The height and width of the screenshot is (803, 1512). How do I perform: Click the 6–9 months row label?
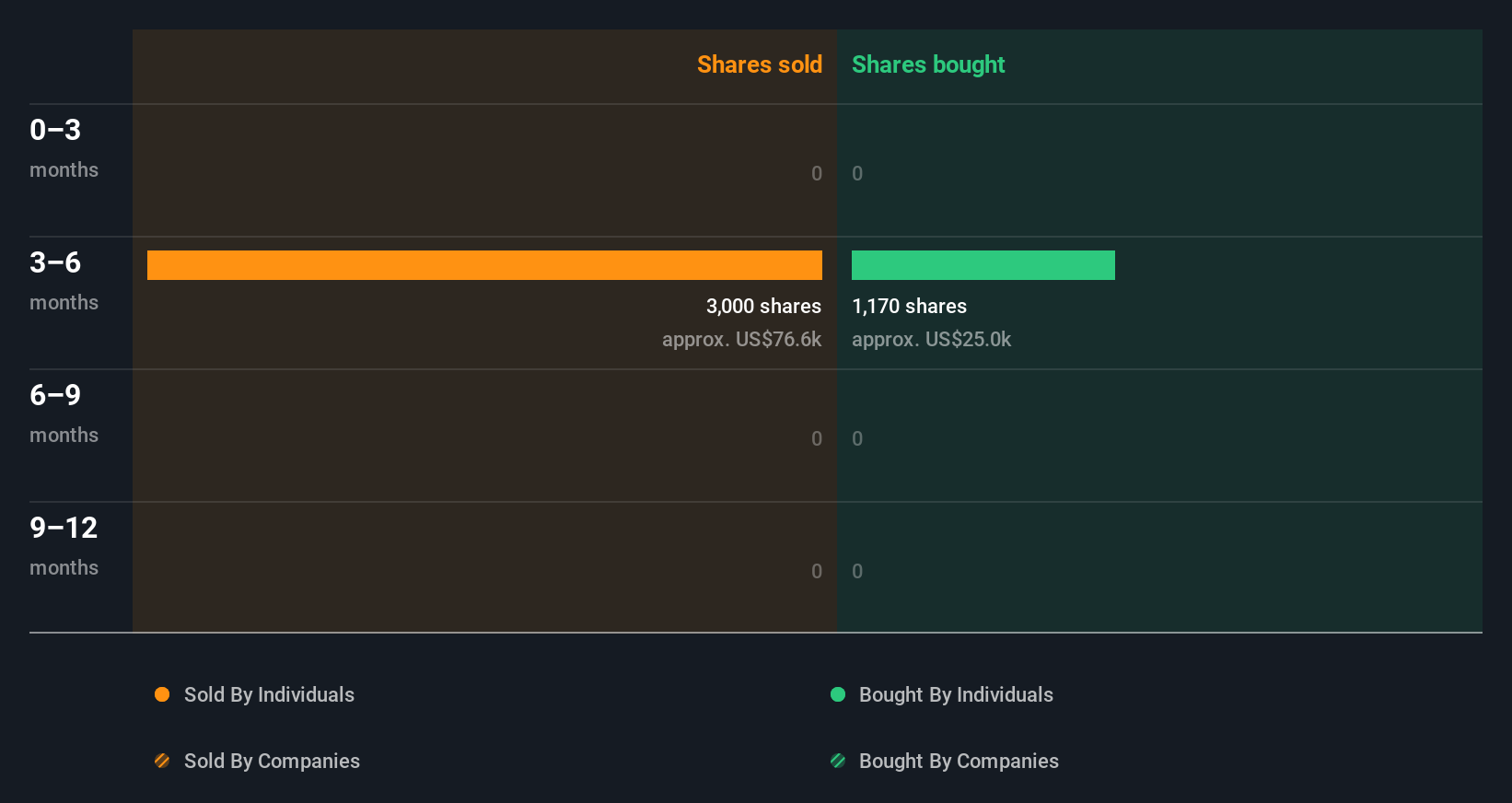click(64, 413)
